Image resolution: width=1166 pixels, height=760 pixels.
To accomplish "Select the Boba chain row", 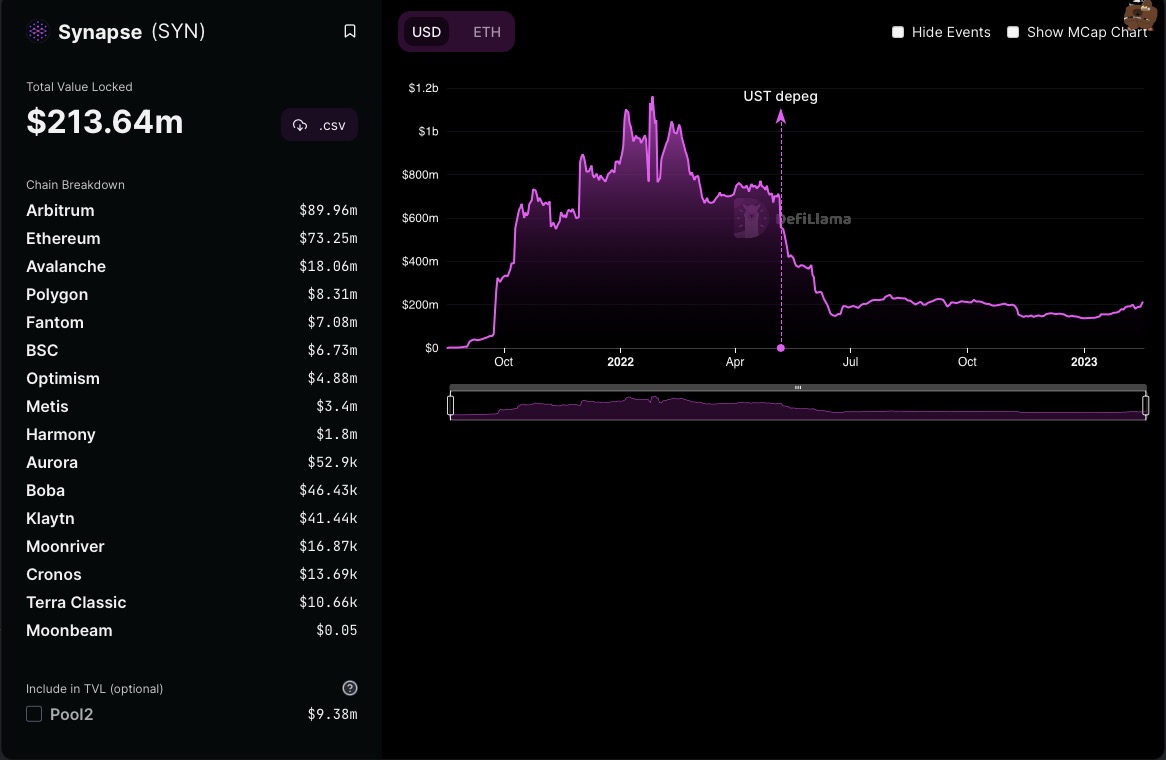I will coord(192,491).
